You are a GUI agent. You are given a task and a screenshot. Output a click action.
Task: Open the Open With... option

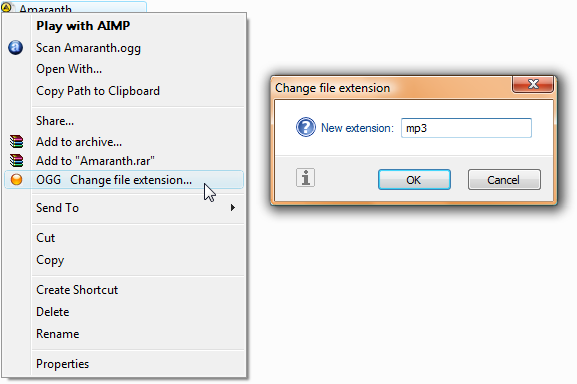click(x=69, y=69)
